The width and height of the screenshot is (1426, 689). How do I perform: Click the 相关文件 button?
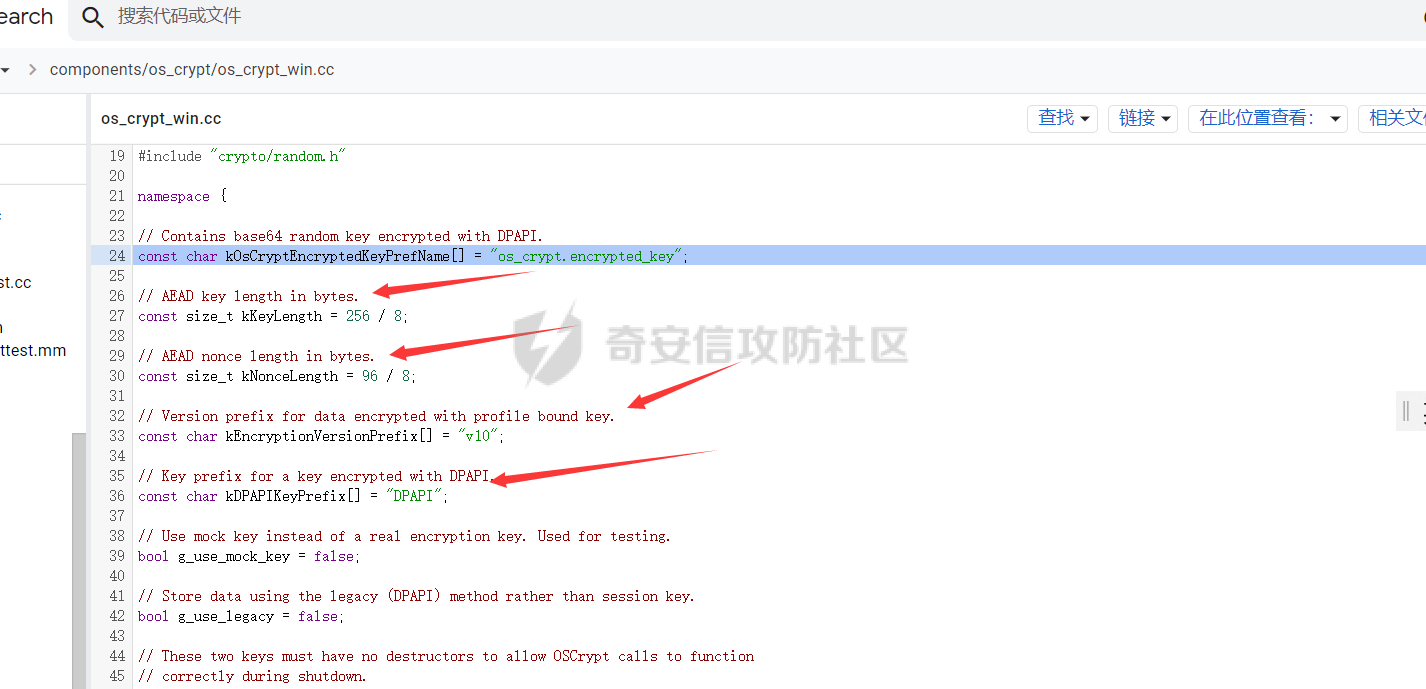(1394, 118)
